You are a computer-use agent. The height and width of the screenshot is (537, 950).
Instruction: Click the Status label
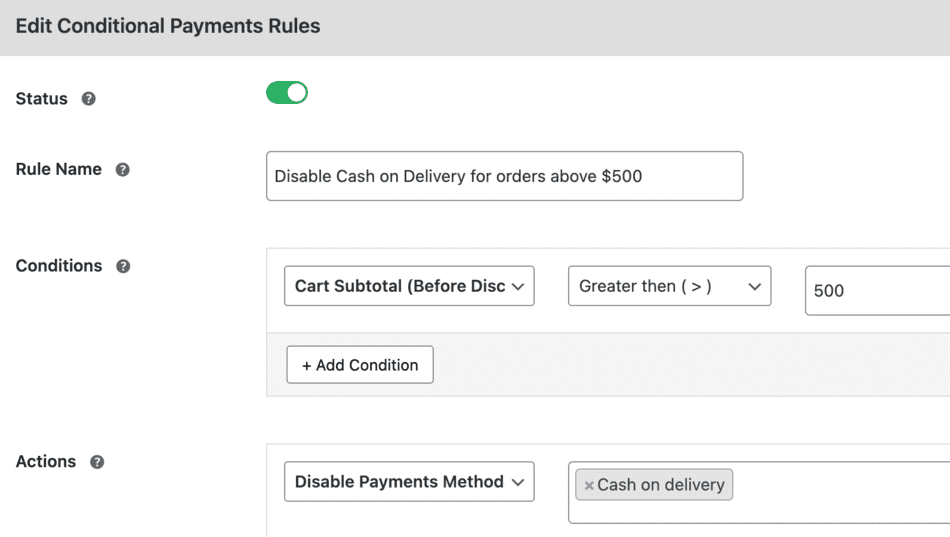(42, 99)
